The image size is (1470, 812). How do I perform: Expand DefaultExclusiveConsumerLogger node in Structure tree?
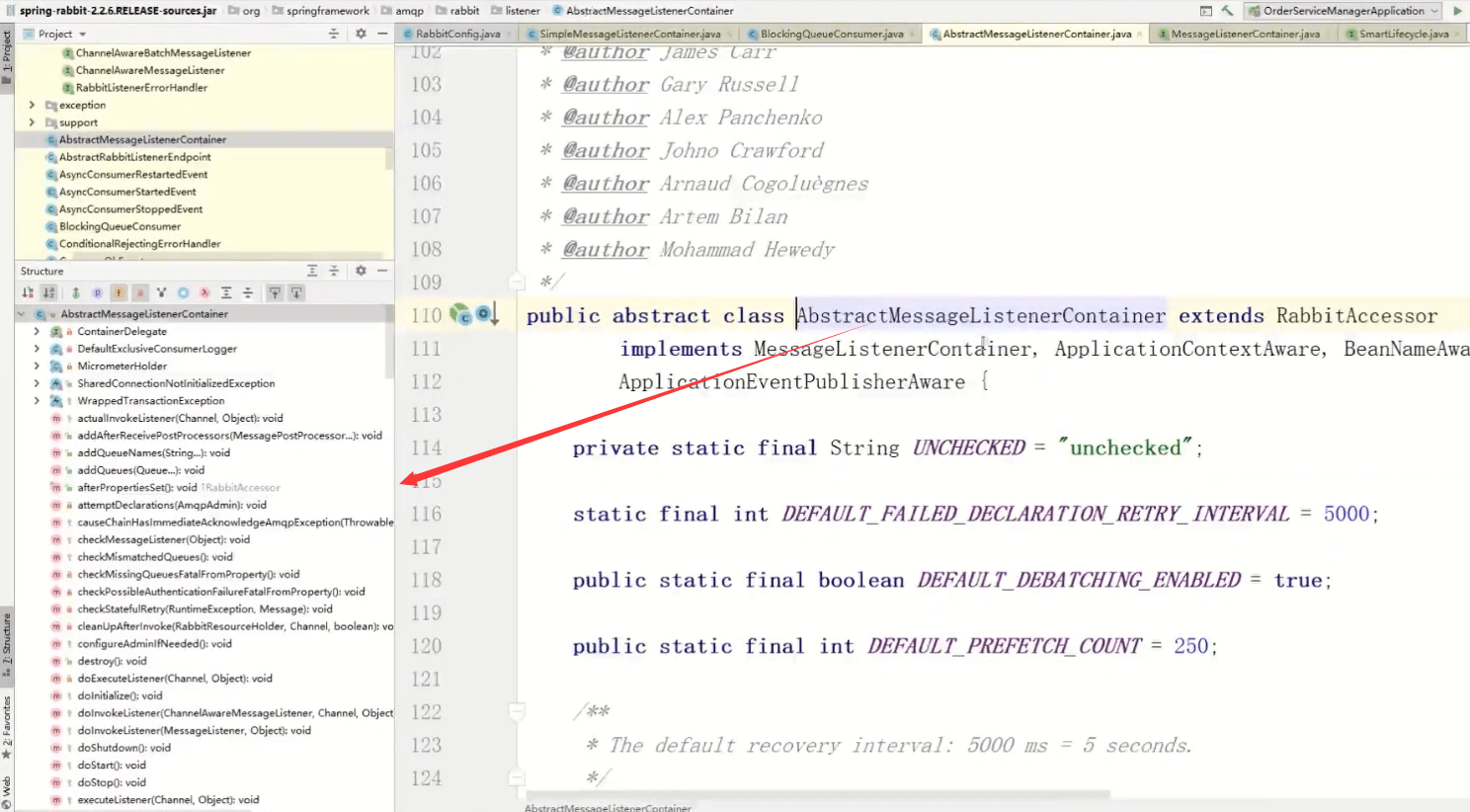[37, 349]
